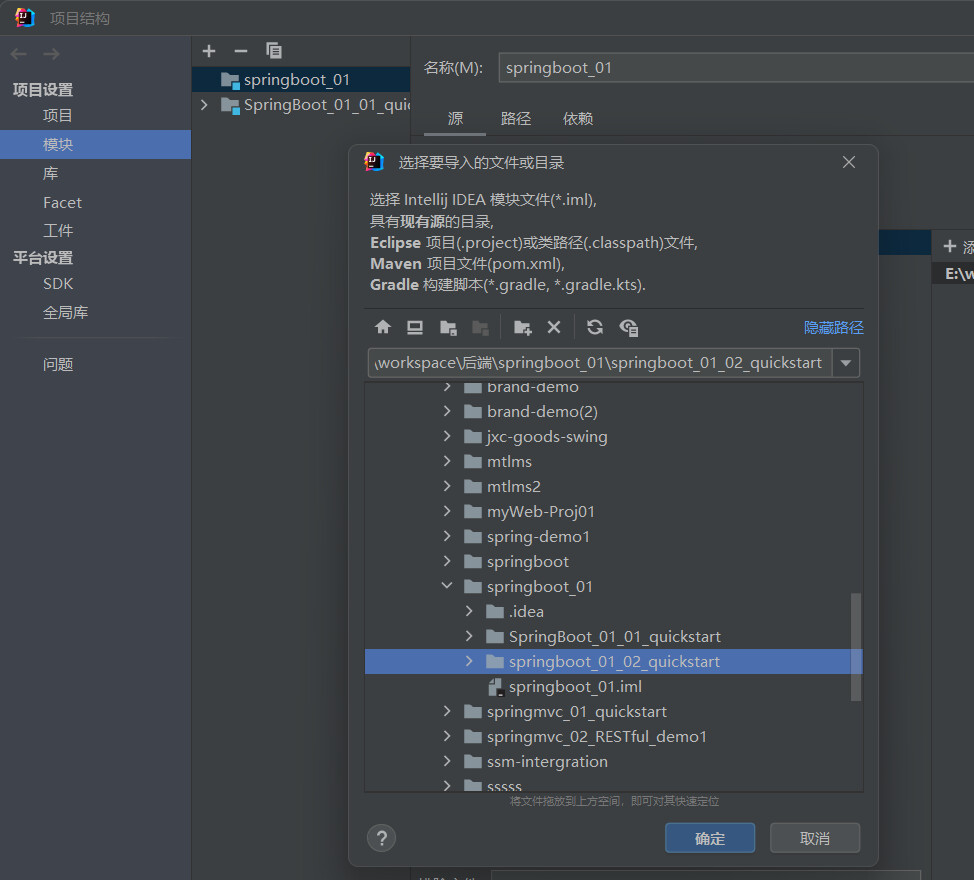Image resolution: width=974 pixels, height=880 pixels.
Task: Open 问题 in the sidebar
Action: (58, 365)
